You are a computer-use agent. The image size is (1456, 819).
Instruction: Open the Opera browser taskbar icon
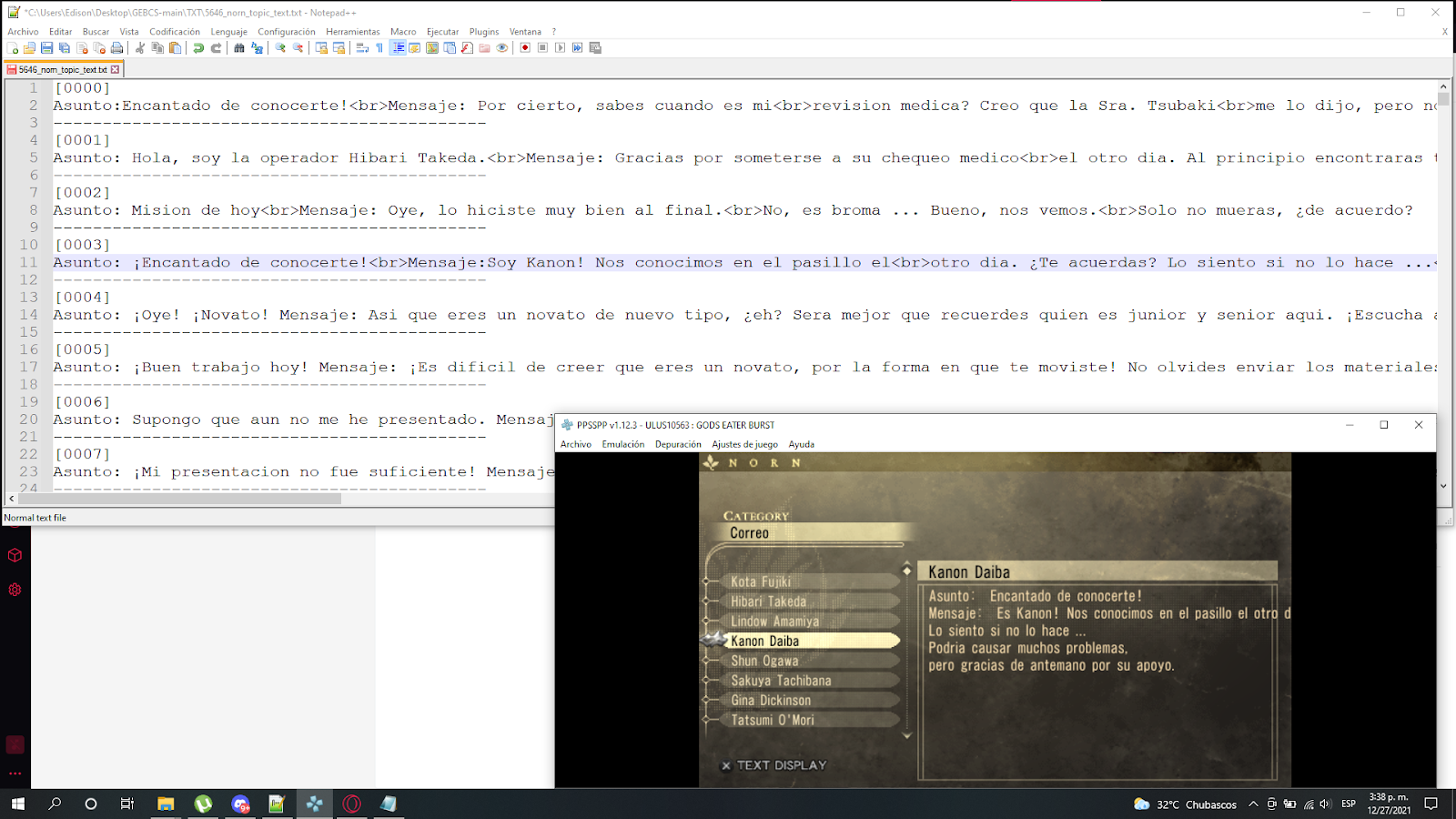point(352,804)
